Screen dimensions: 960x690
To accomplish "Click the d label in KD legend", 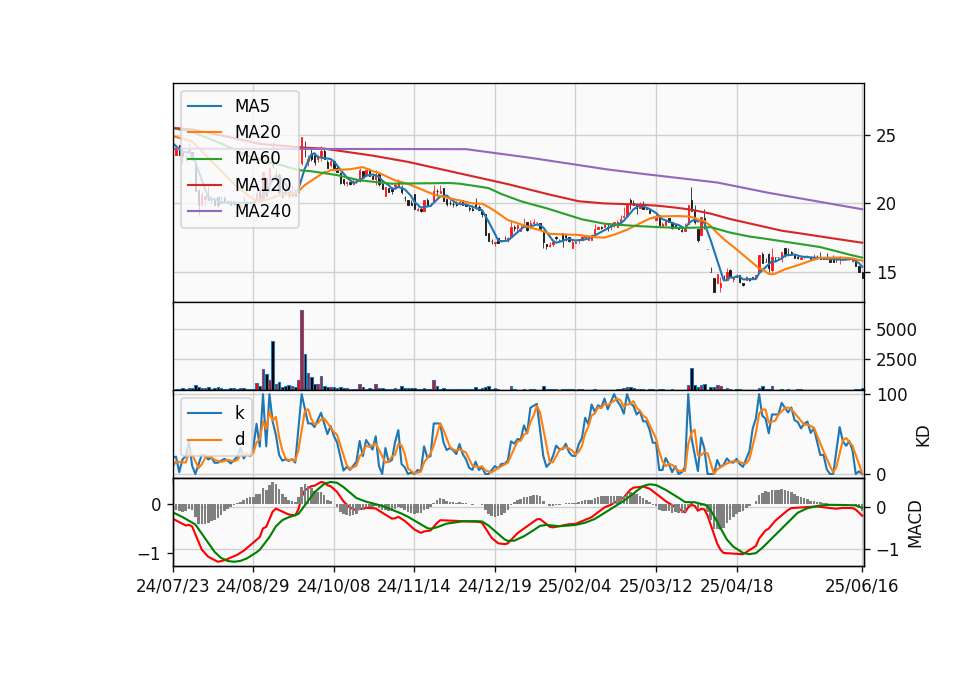I will coord(240,439).
